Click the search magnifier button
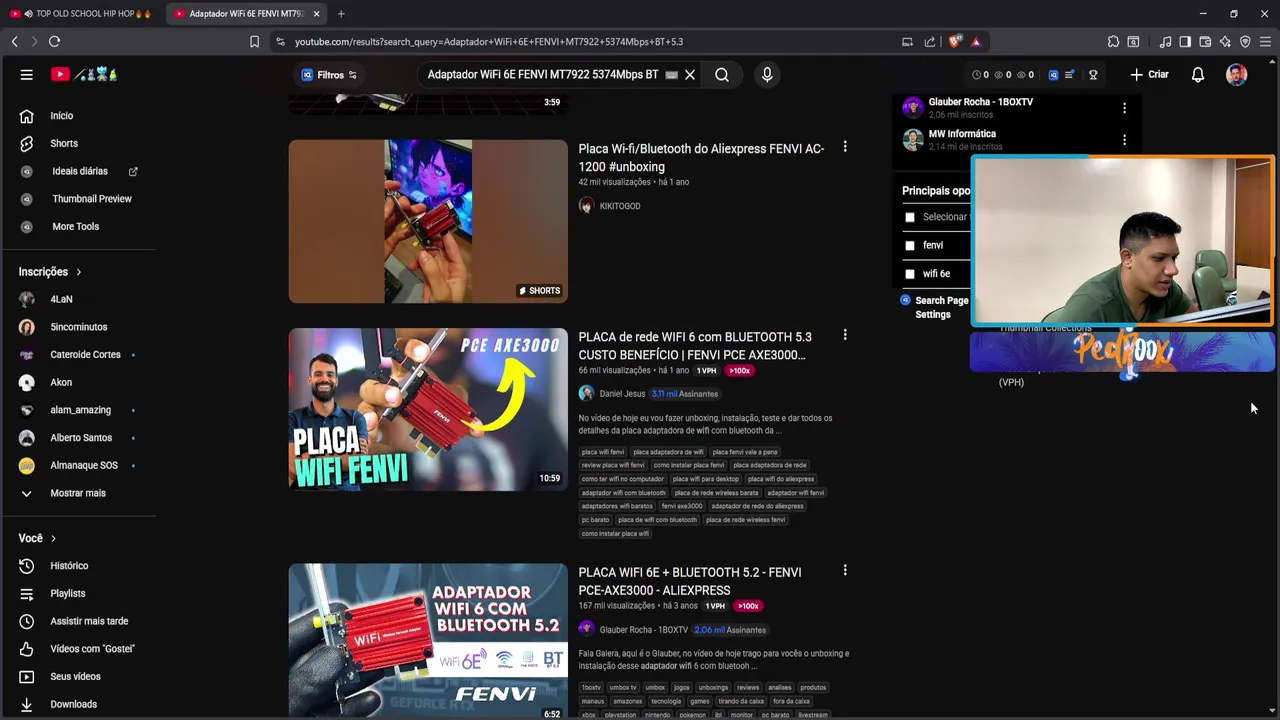Screen dimensions: 1280x720 pyautogui.click(x=722, y=75)
